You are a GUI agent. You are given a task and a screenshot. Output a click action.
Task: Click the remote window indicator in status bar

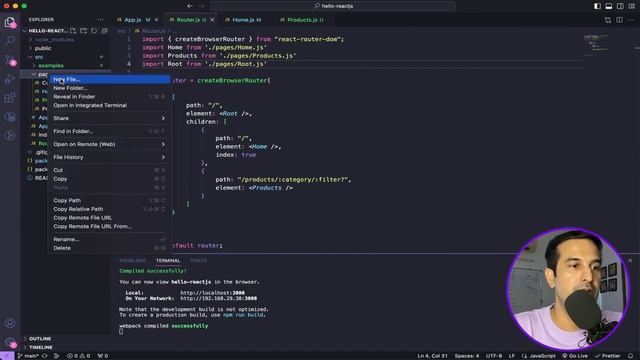tap(7, 356)
